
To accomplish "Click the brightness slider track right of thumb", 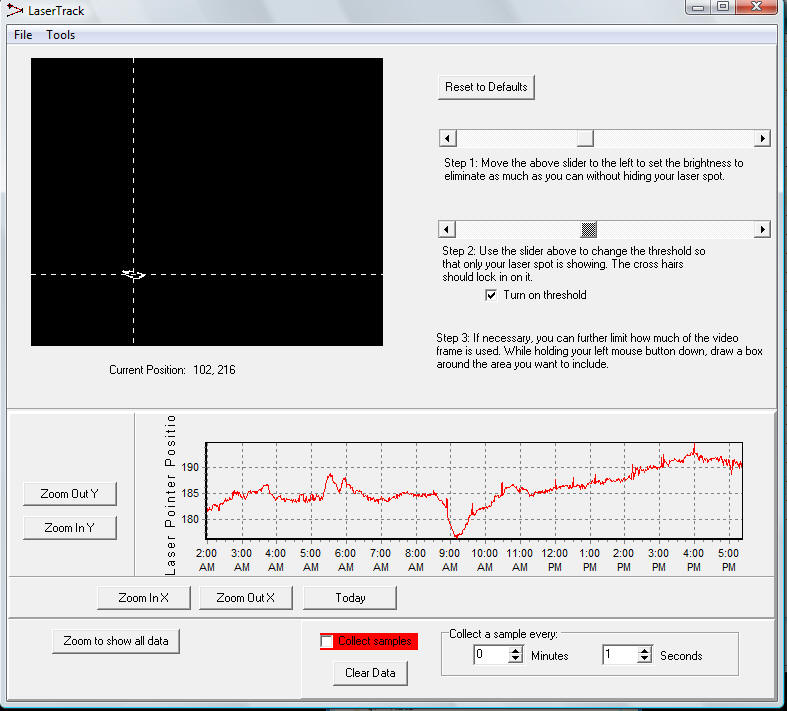I will point(674,138).
